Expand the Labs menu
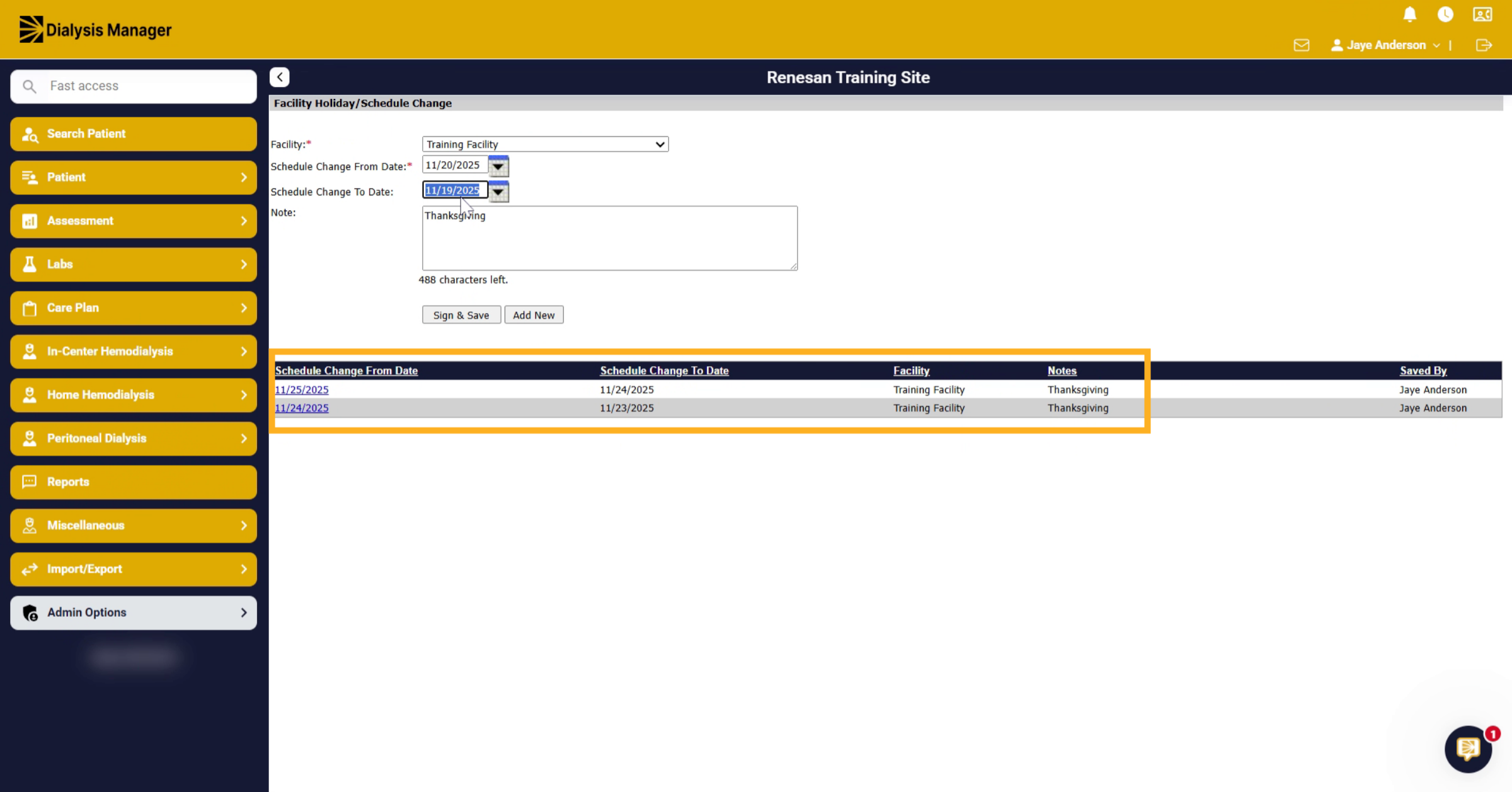1512x792 pixels. pyautogui.click(x=134, y=264)
